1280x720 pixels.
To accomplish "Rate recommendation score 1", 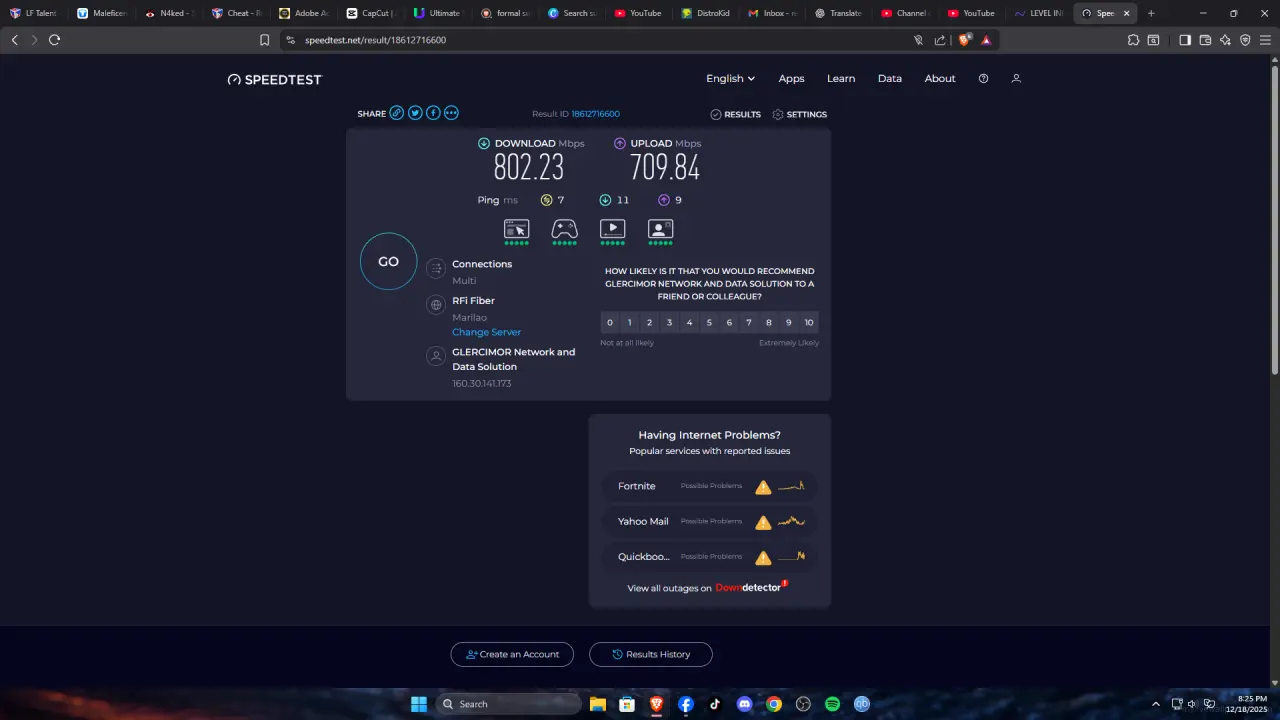I will (629, 322).
